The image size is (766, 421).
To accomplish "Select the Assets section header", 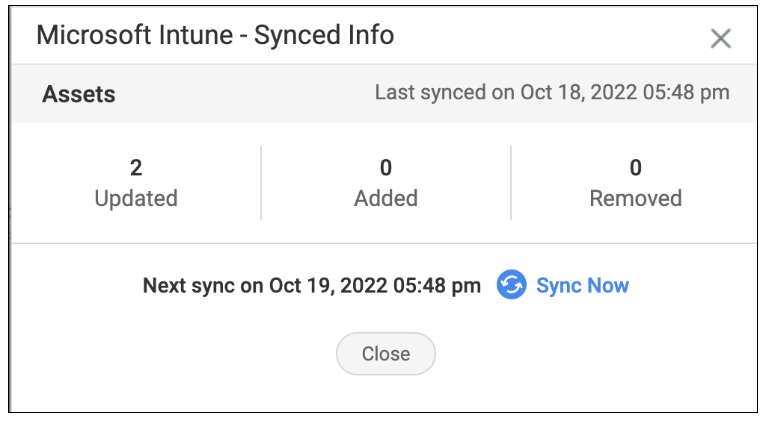I will pos(79,94).
